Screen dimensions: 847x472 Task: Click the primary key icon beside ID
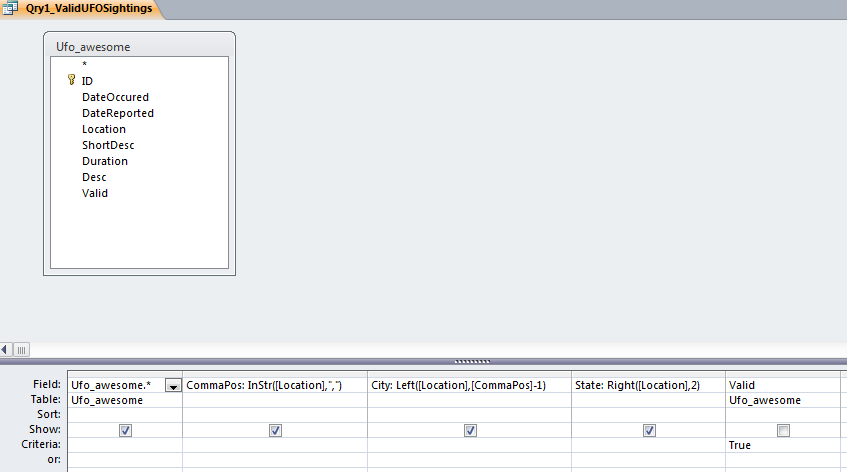(71, 80)
